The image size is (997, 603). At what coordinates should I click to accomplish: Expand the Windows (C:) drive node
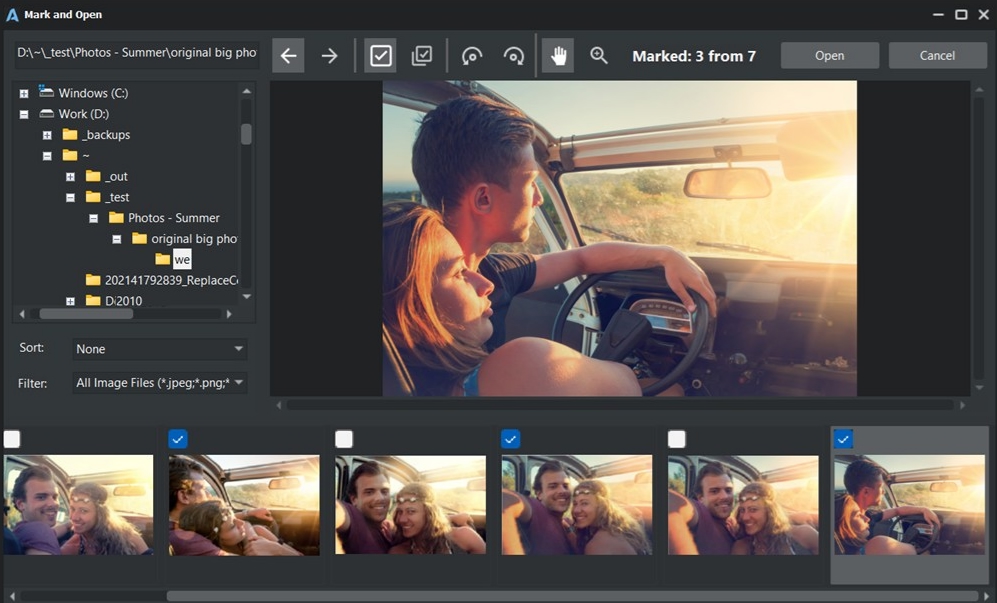click(x=24, y=93)
